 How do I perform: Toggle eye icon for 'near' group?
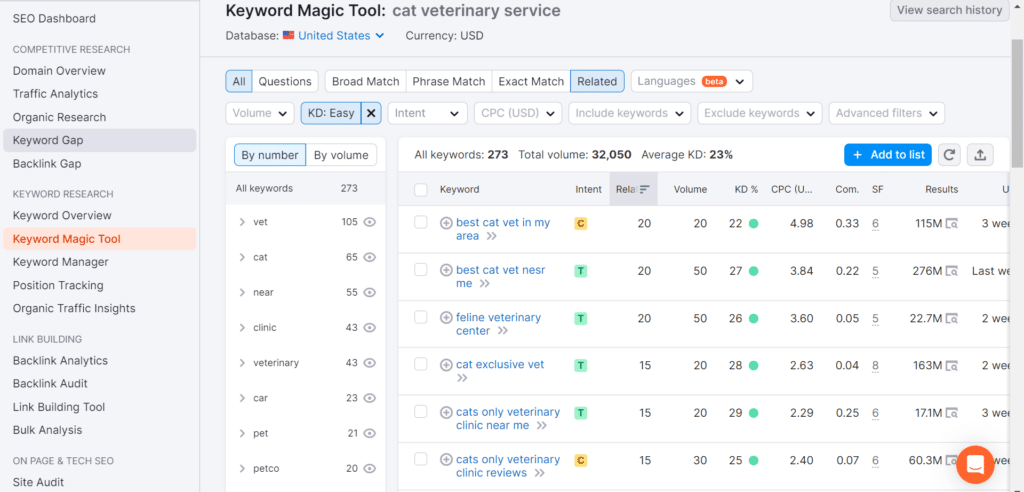[x=370, y=293]
